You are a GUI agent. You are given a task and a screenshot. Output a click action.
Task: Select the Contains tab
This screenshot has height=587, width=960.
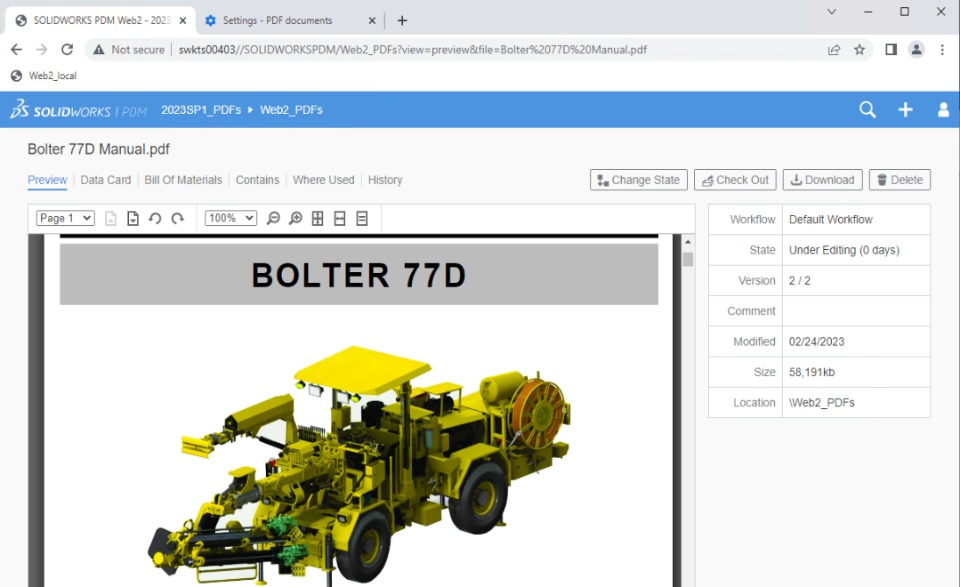(257, 180)
